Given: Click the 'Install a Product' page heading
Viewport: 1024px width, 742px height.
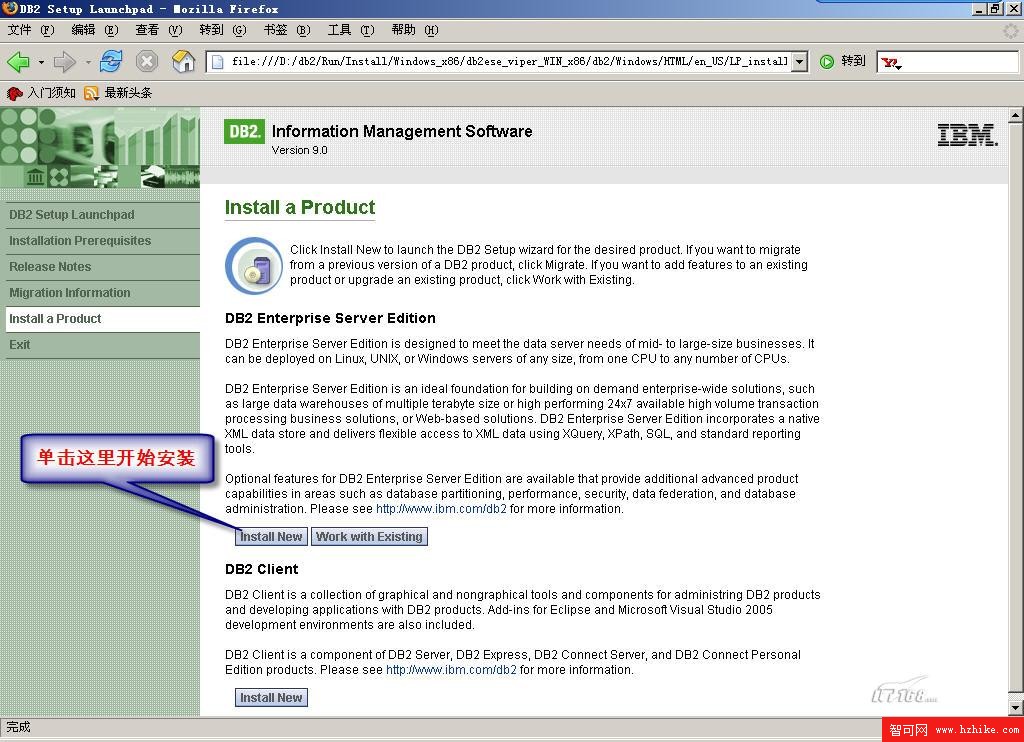Looking at the screenshot, I should (x=300, y=207).
